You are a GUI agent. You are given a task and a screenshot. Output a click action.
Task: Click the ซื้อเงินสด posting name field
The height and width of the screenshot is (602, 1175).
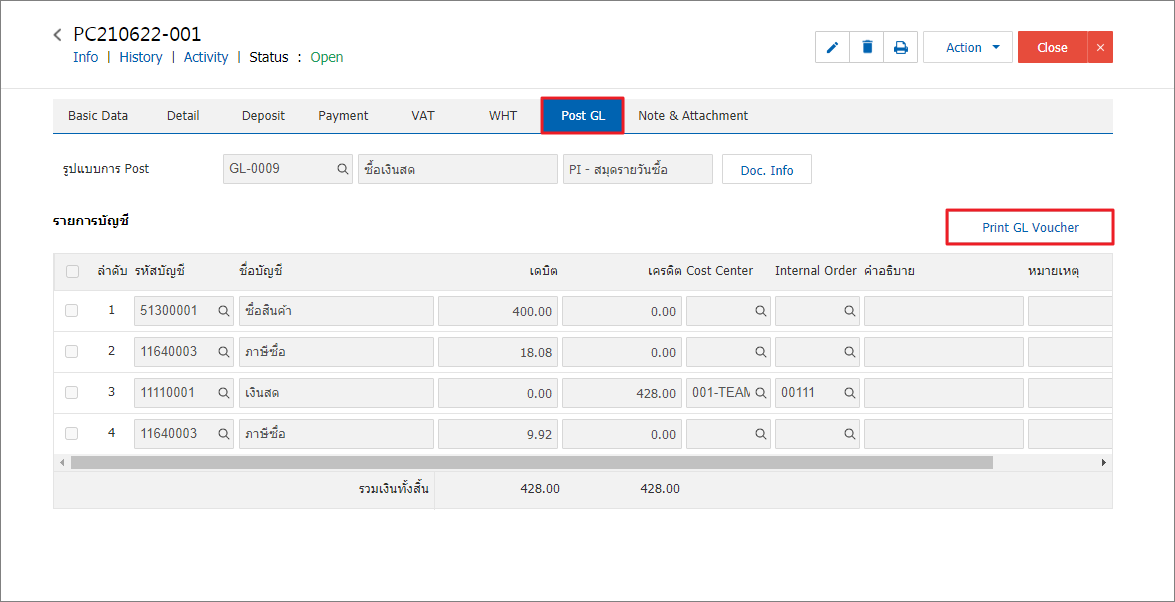(x=457, y=169)
